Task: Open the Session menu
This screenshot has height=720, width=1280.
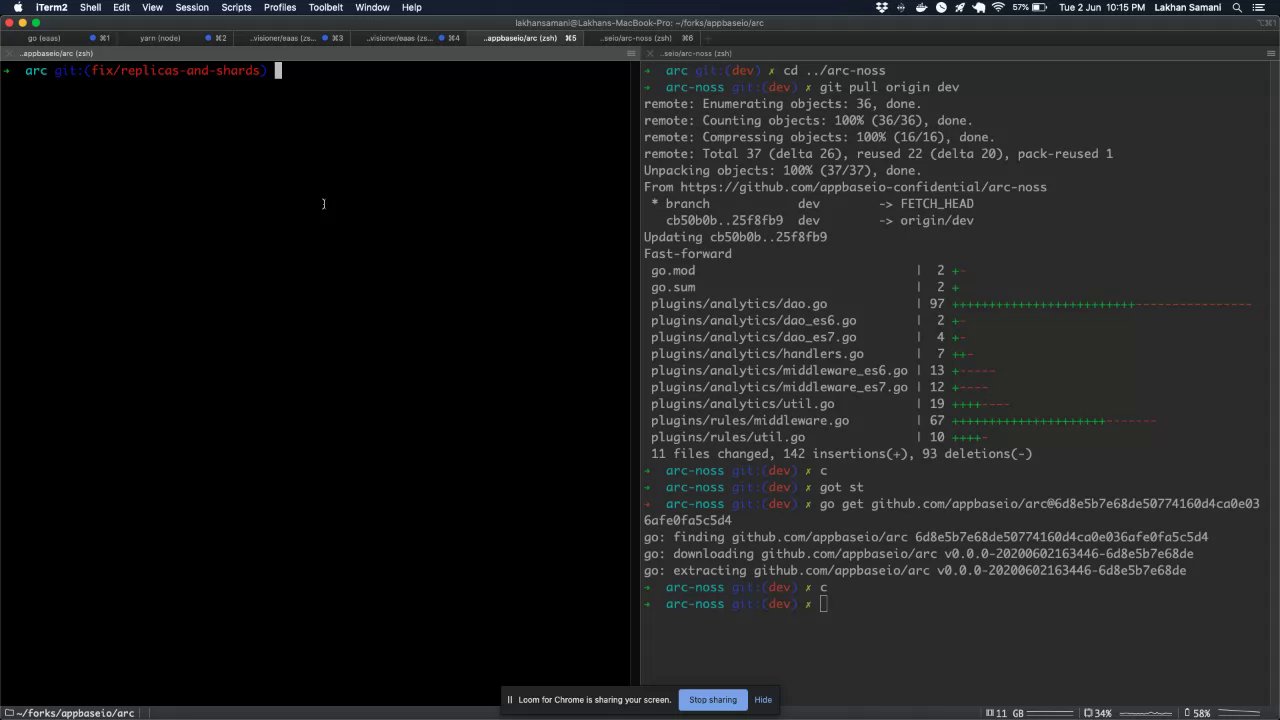Action: [x=191, y=7]
